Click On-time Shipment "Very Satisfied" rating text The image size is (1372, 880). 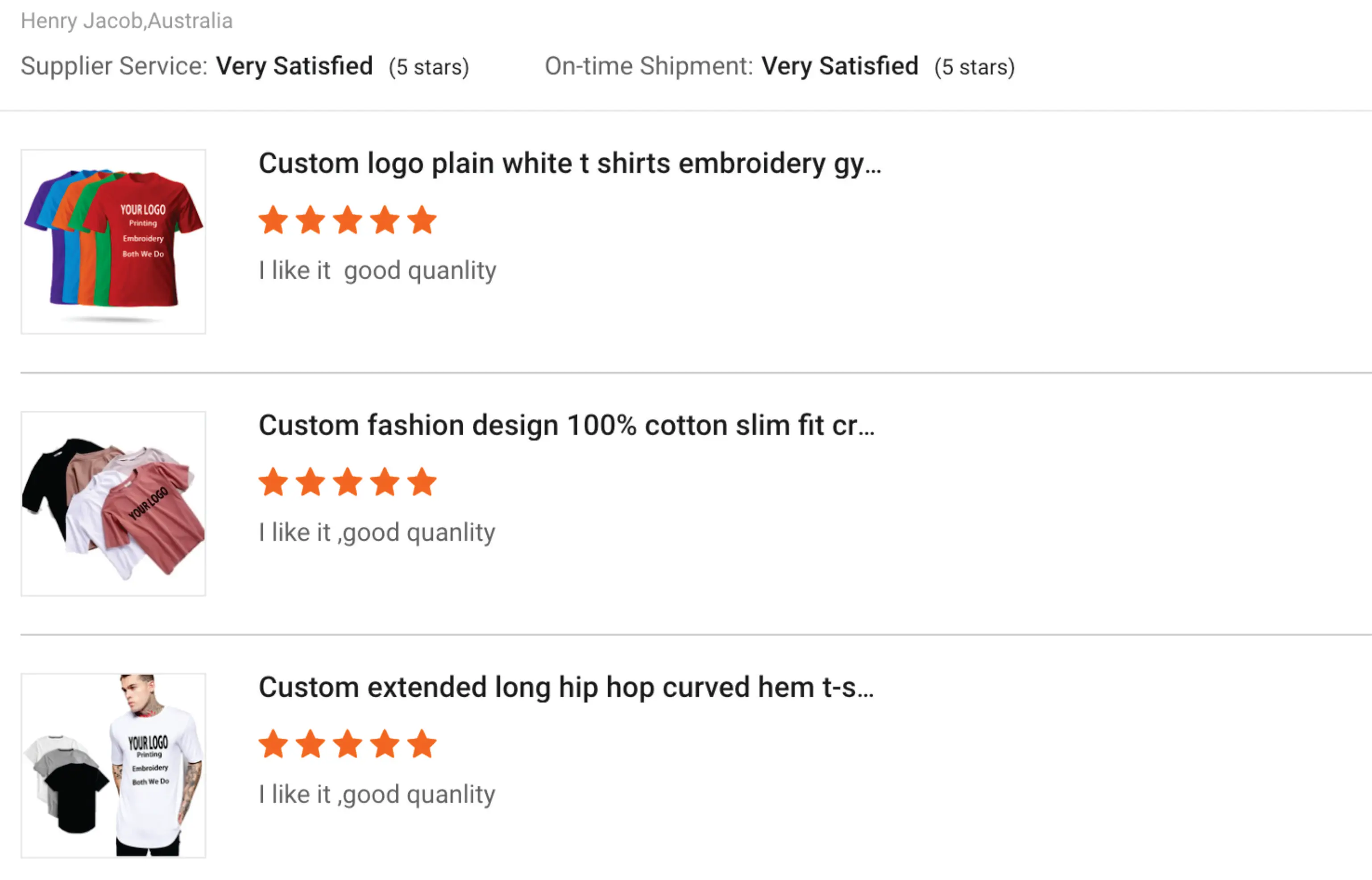(x=840, y=66)
